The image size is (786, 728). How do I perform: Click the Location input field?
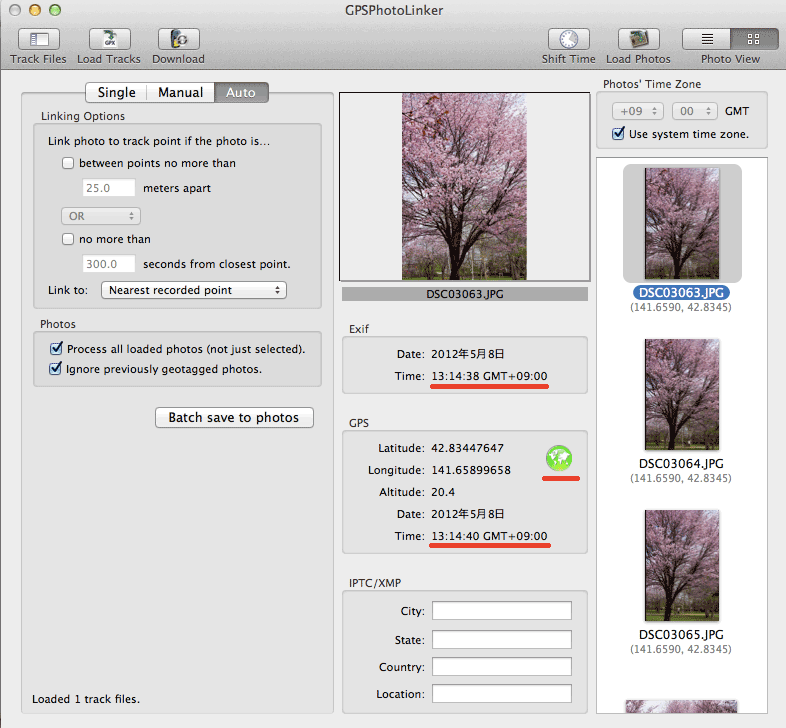coord(502,694)
